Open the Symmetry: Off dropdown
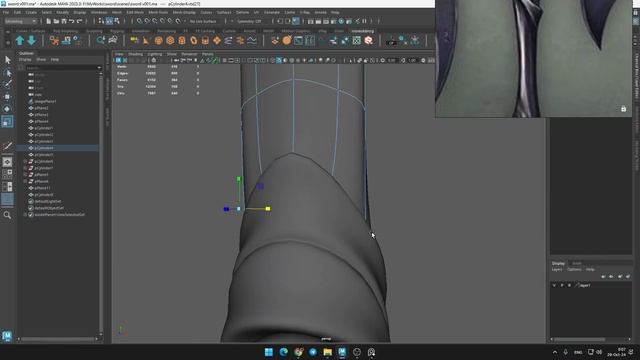 [x=249, y=21]
